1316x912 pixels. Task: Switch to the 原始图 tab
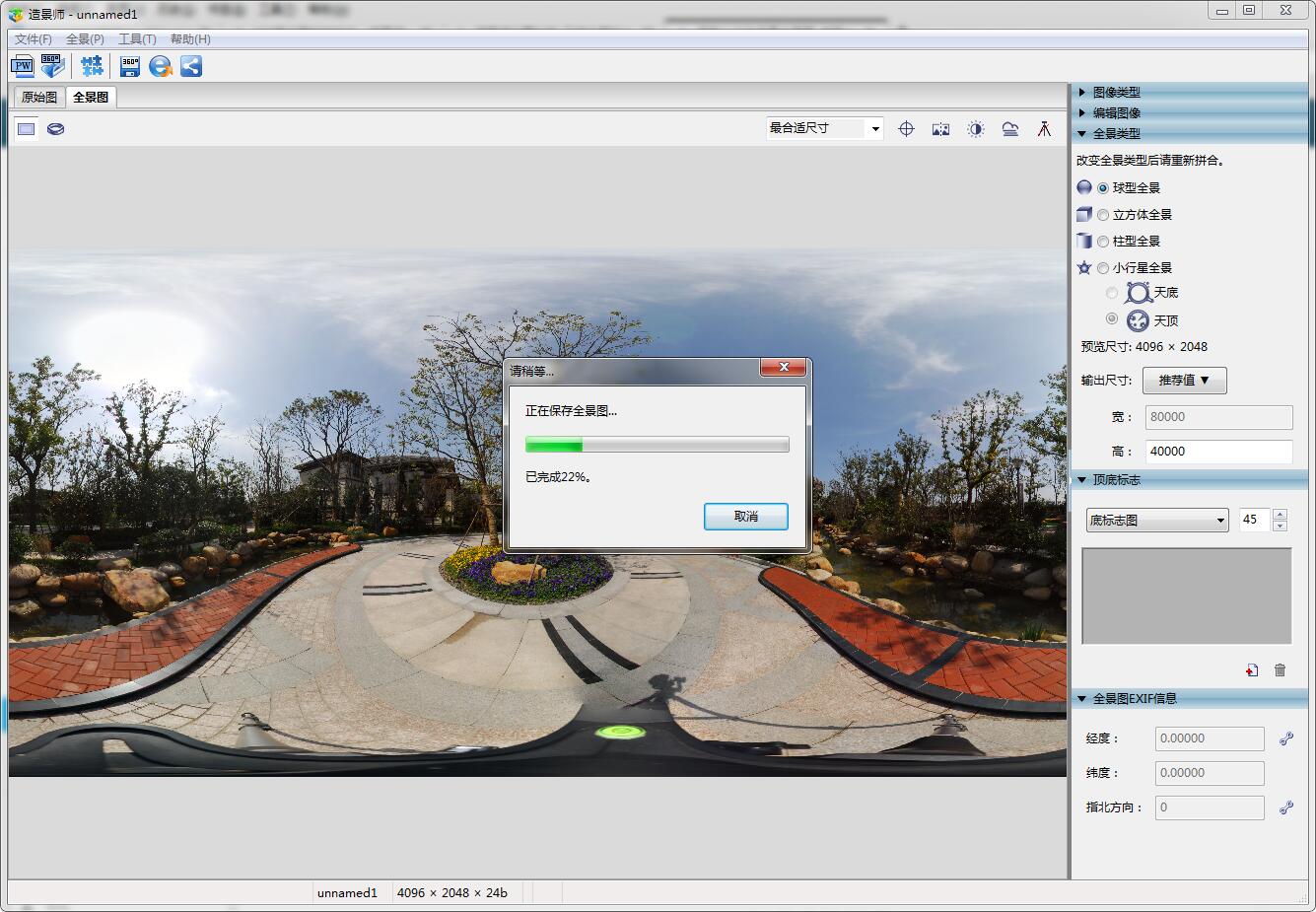click(x=39, y=98)
